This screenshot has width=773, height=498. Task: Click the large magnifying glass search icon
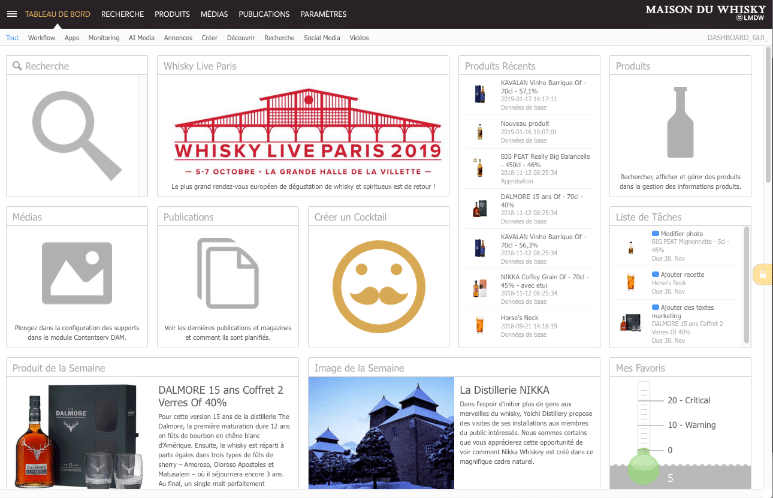[x=77, y=136]
